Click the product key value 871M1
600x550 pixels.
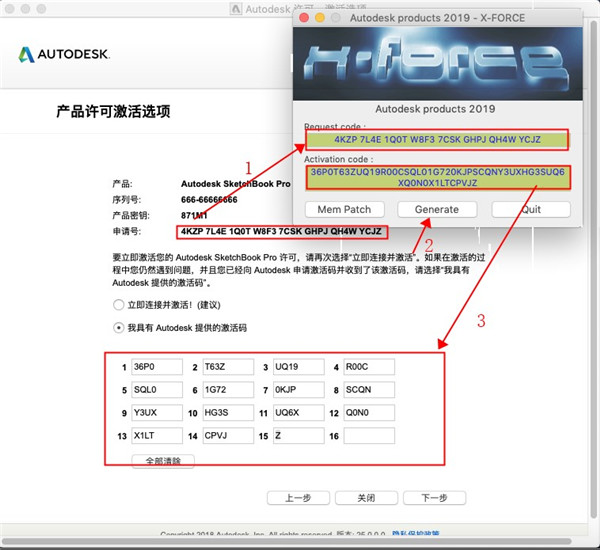coord(194,215)
